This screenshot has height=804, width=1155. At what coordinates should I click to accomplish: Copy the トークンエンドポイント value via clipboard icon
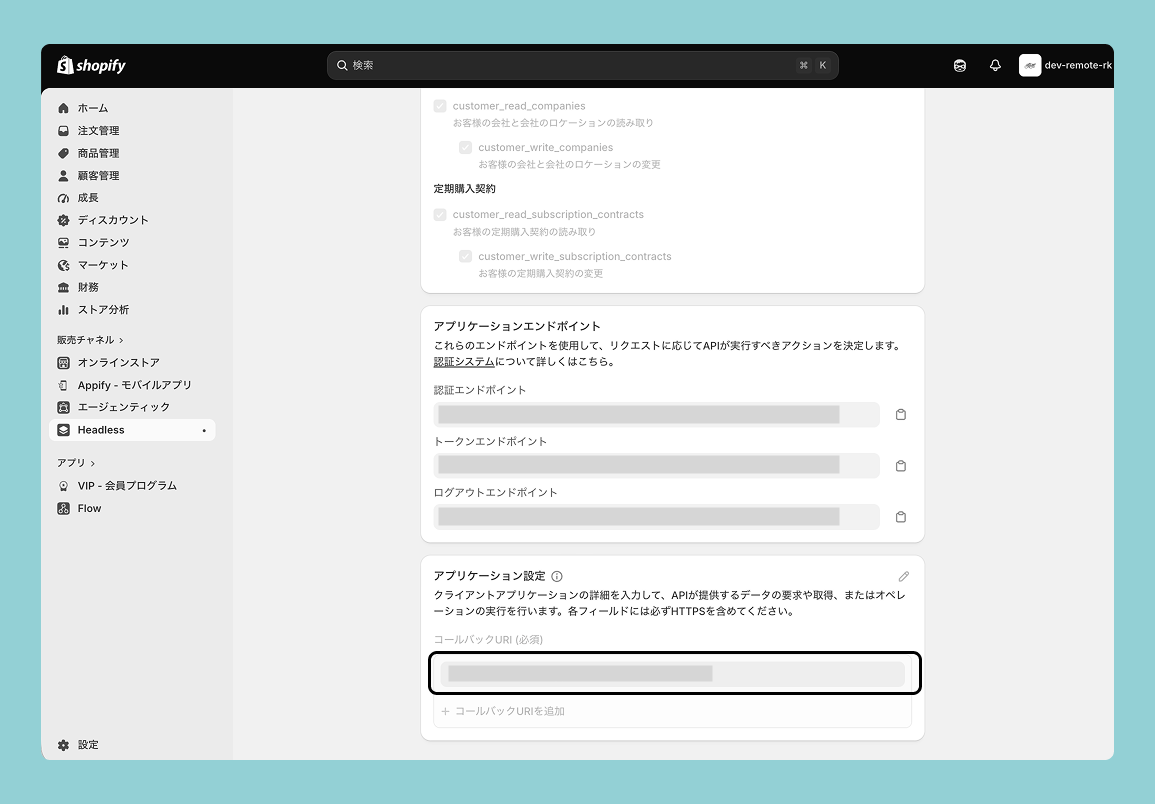pos(900,466)
